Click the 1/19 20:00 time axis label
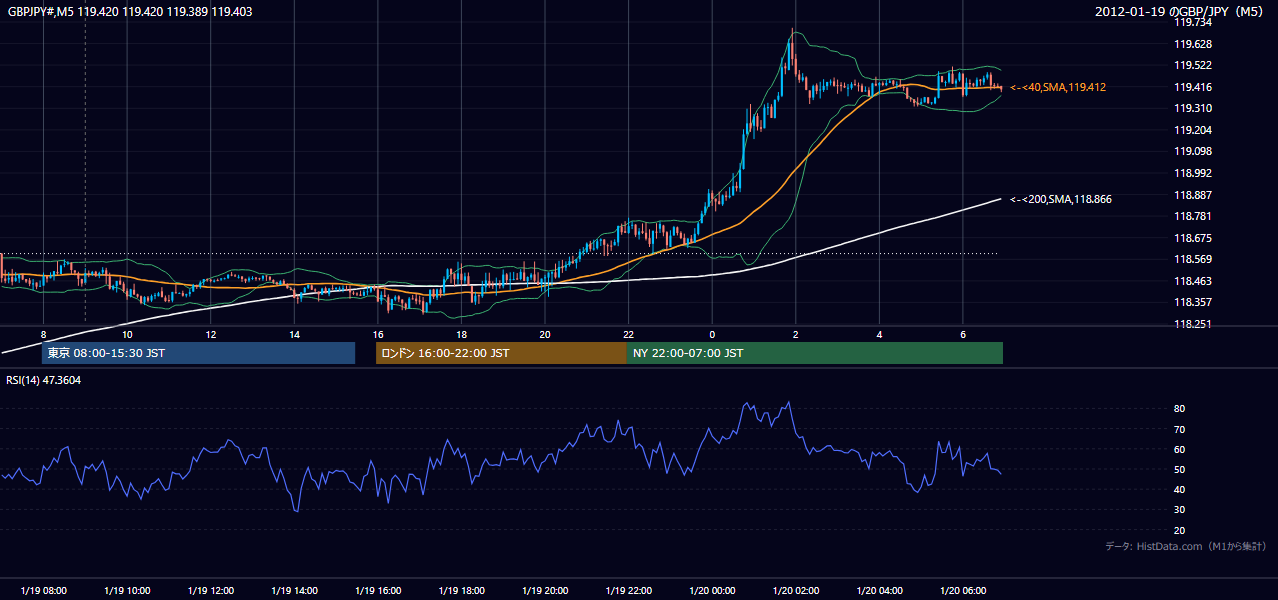This screenshot has height=600, width=1278. click(545, 591)
